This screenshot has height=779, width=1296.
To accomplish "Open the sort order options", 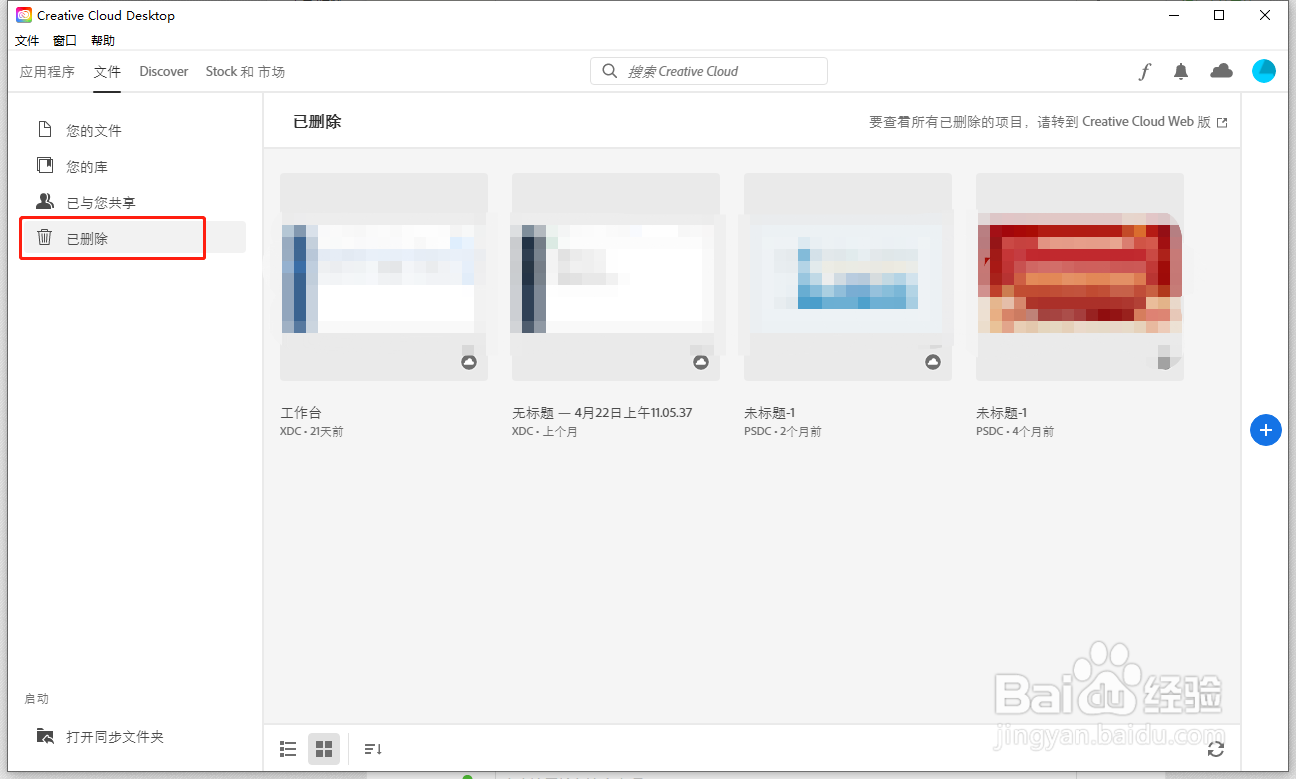I will [x=373, y=748].
